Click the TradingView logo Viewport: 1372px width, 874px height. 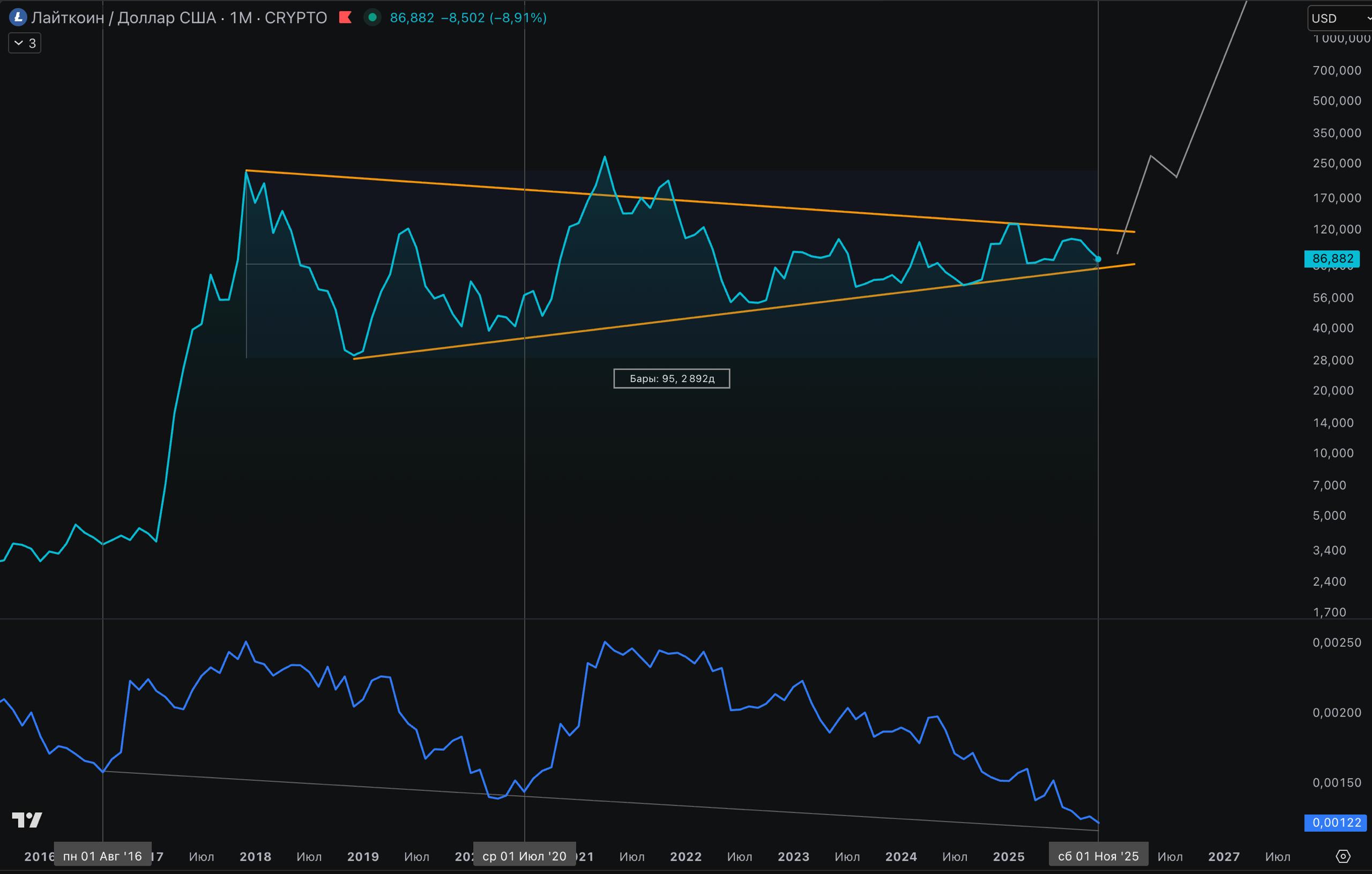pyautogui.click(x=27, y=820)
